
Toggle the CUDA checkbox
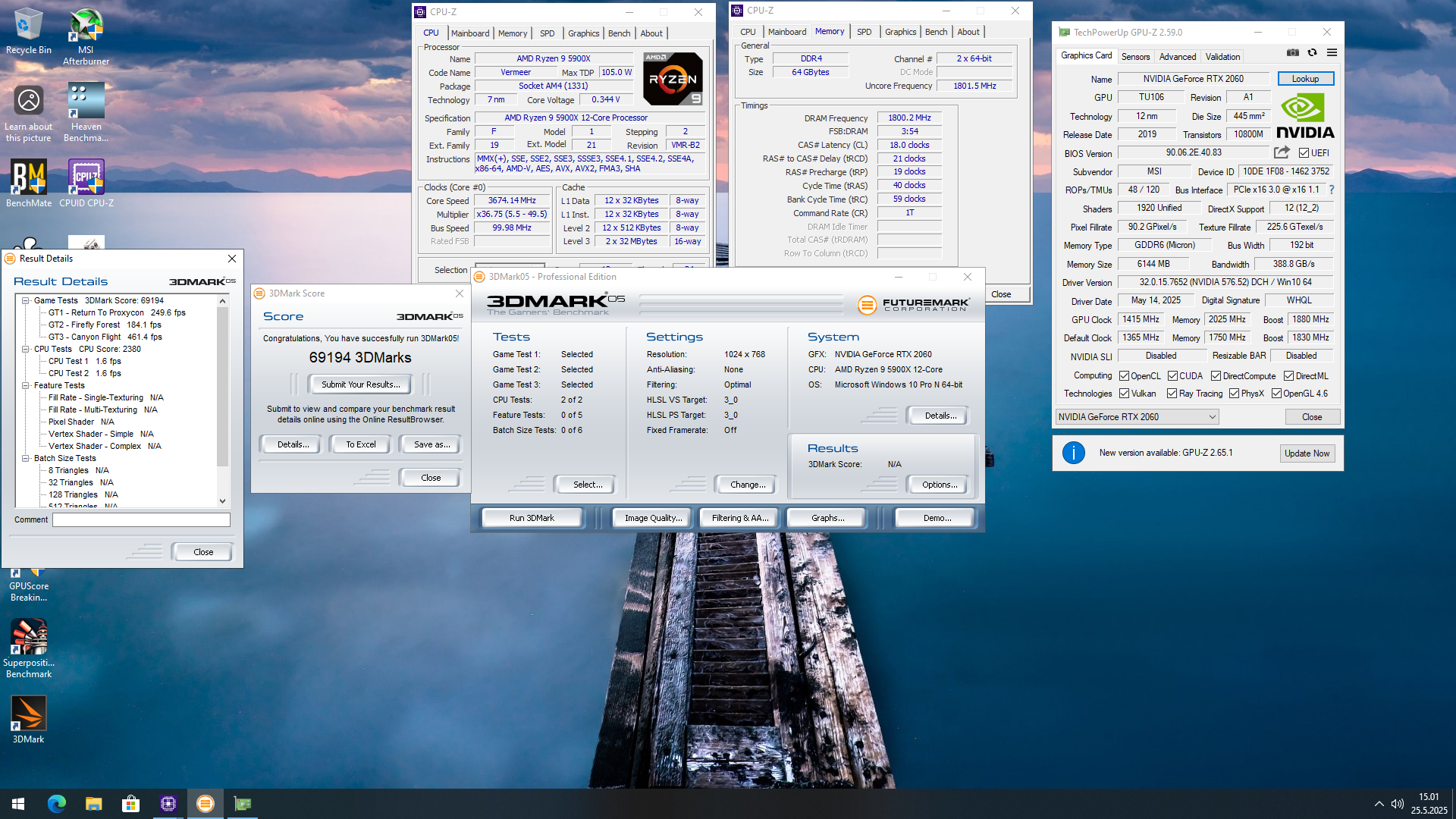pyautogui.click(x=1172, y=376)
